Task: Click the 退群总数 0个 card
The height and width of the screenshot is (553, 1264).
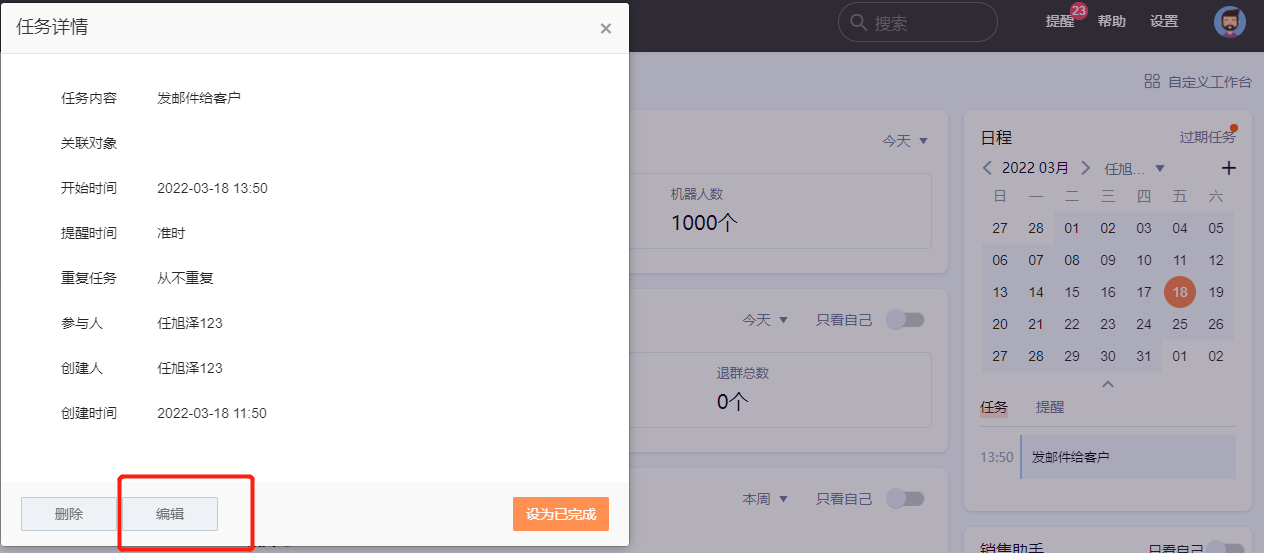Action: pos(780,390)
